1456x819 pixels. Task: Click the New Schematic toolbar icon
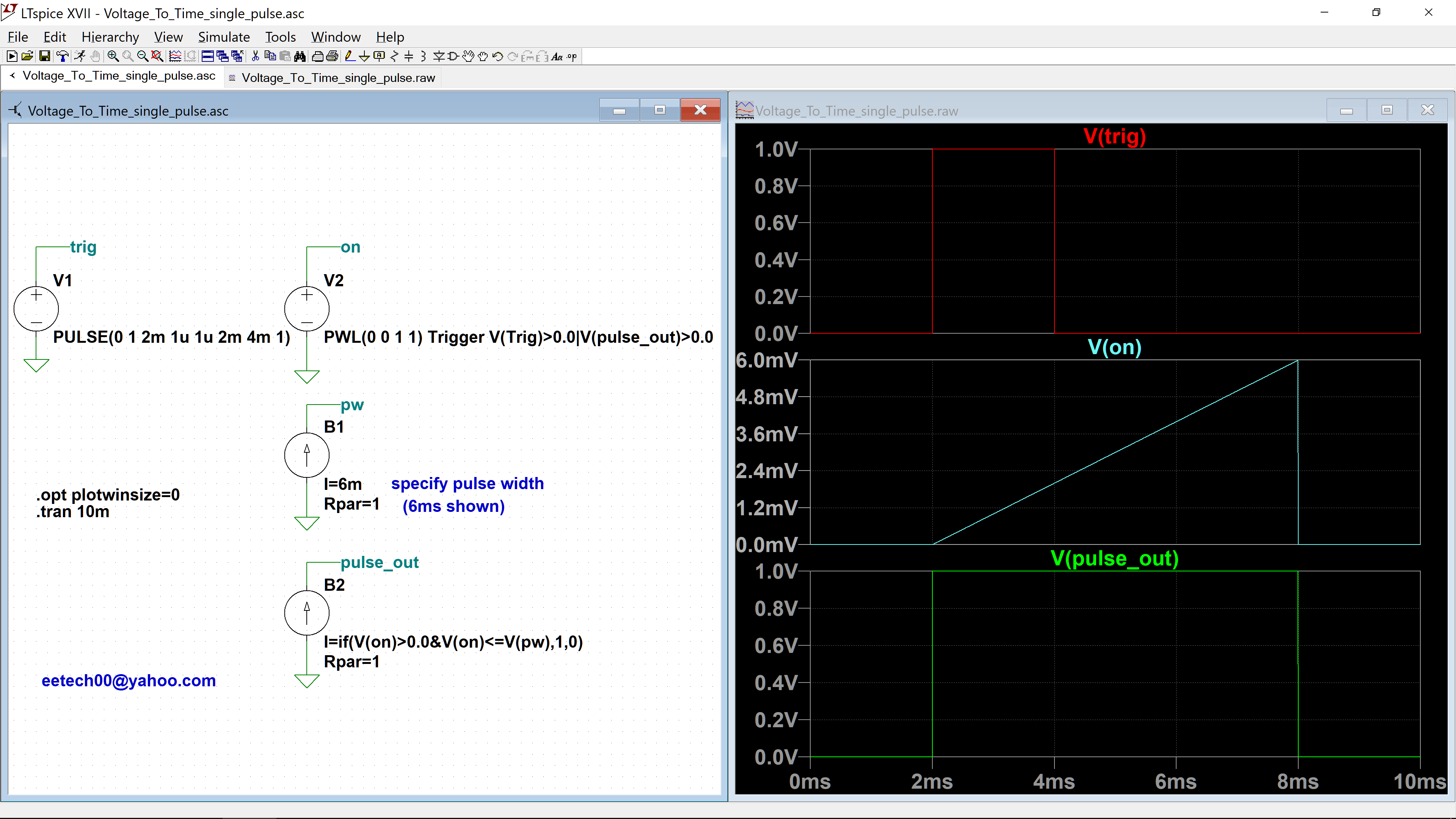(x=12, y=56)
